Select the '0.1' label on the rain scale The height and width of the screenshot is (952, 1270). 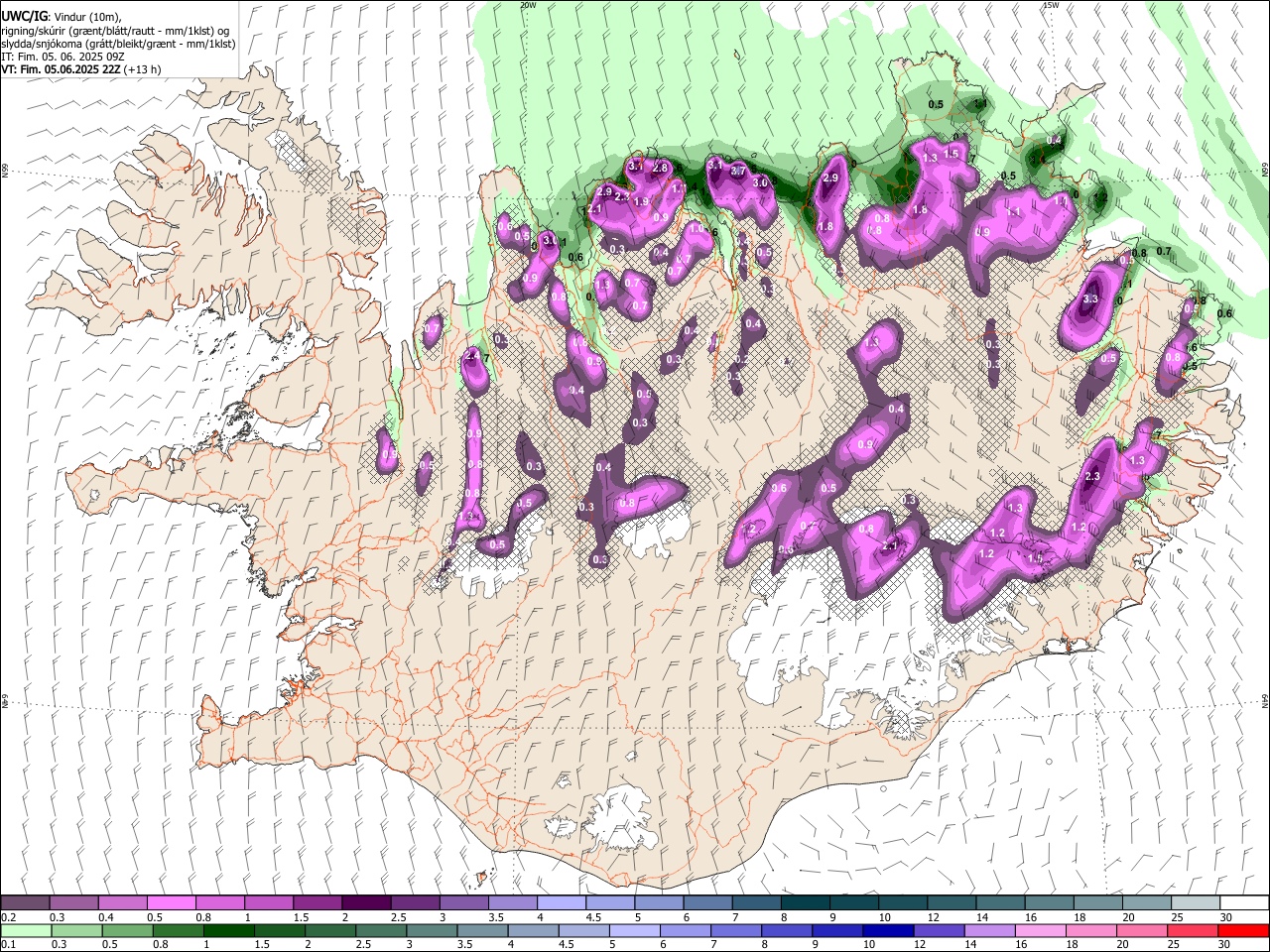tap(7, 944)
